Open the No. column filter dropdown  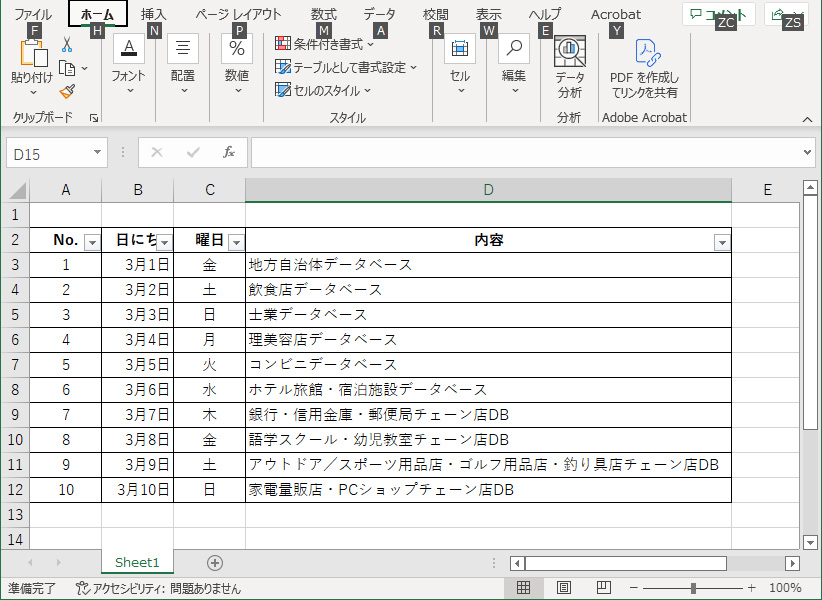click(92, 243)
